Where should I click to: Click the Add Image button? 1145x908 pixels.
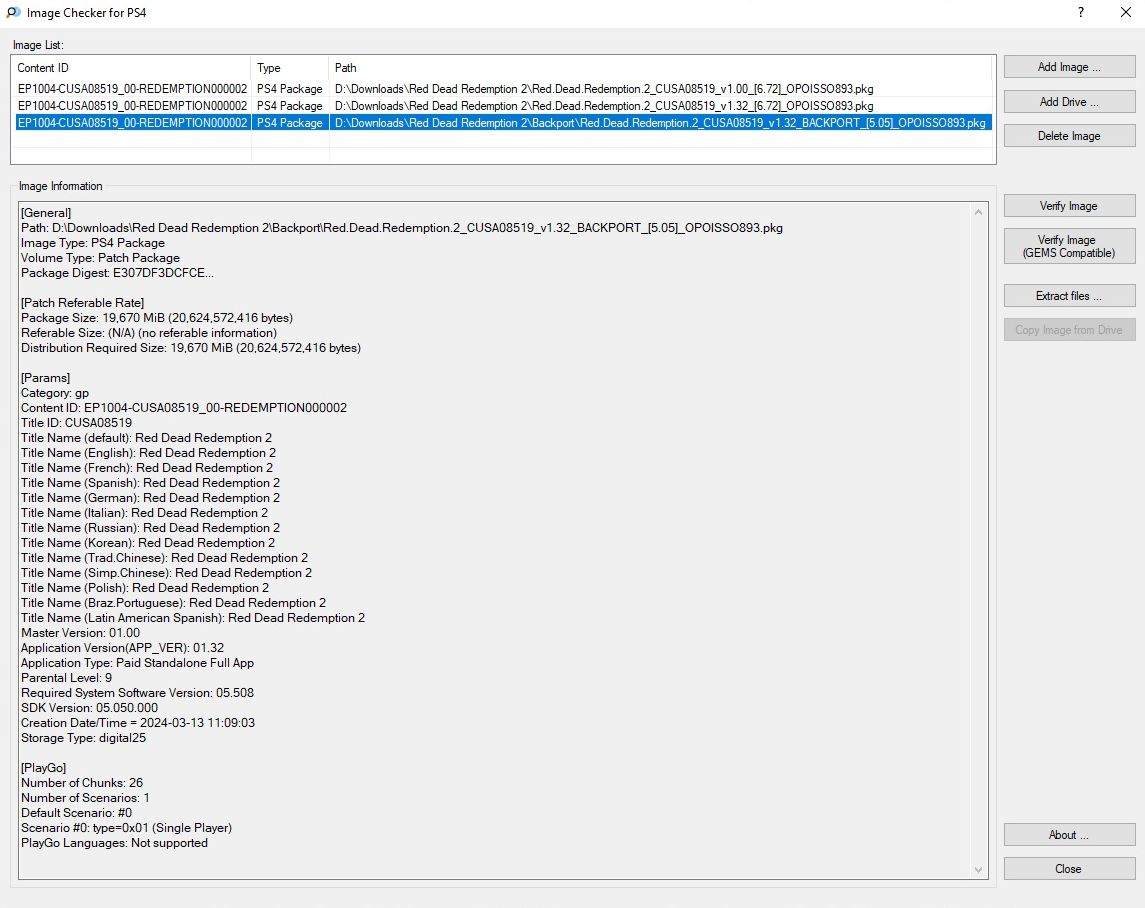(x=1069, y=66)
